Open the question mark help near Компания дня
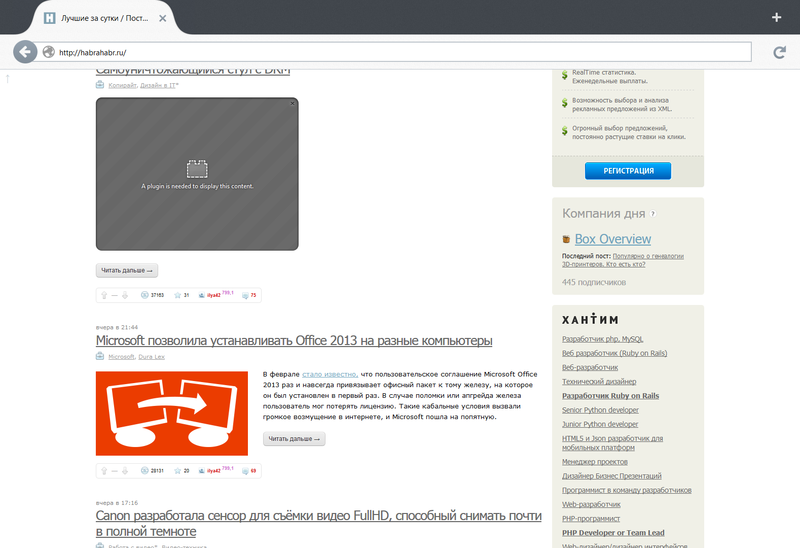Viewport: 800px width, 548px height. click(653, 214)
